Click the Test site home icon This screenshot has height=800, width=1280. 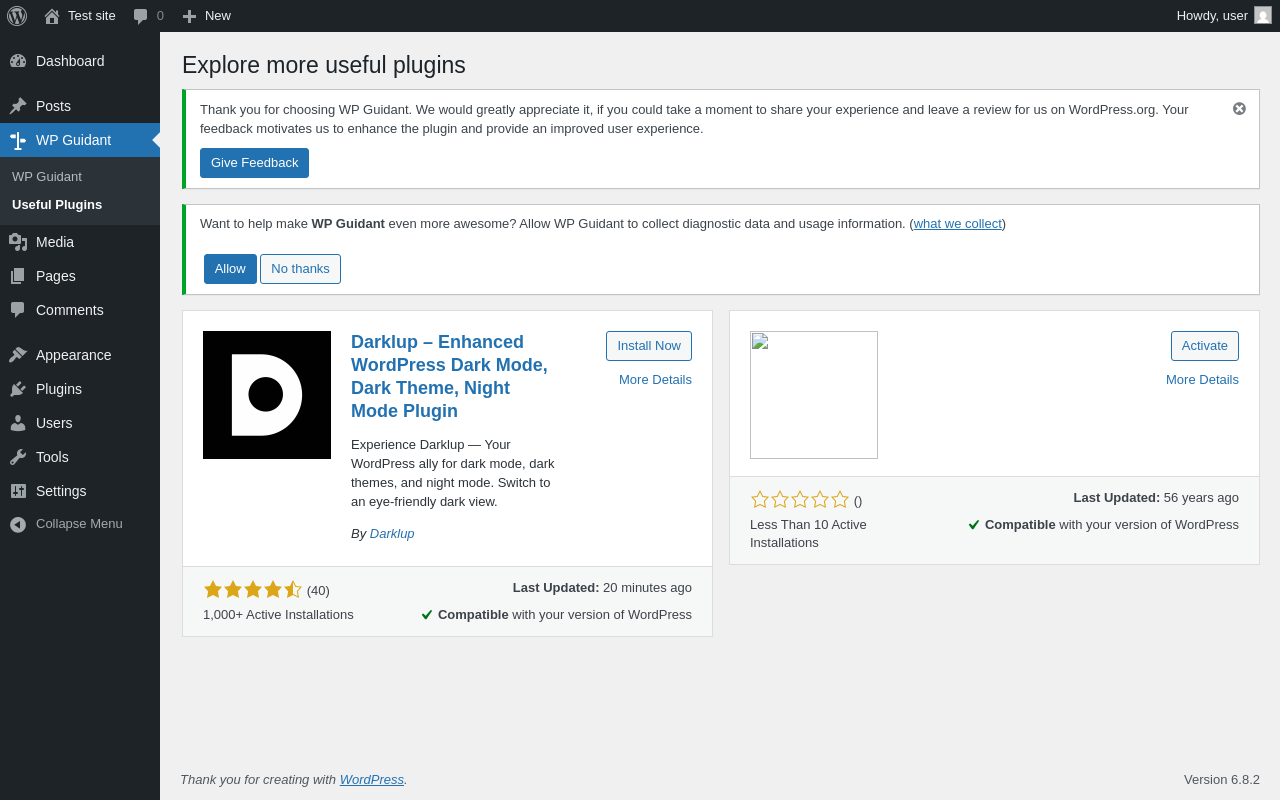(x=52, y=16)
